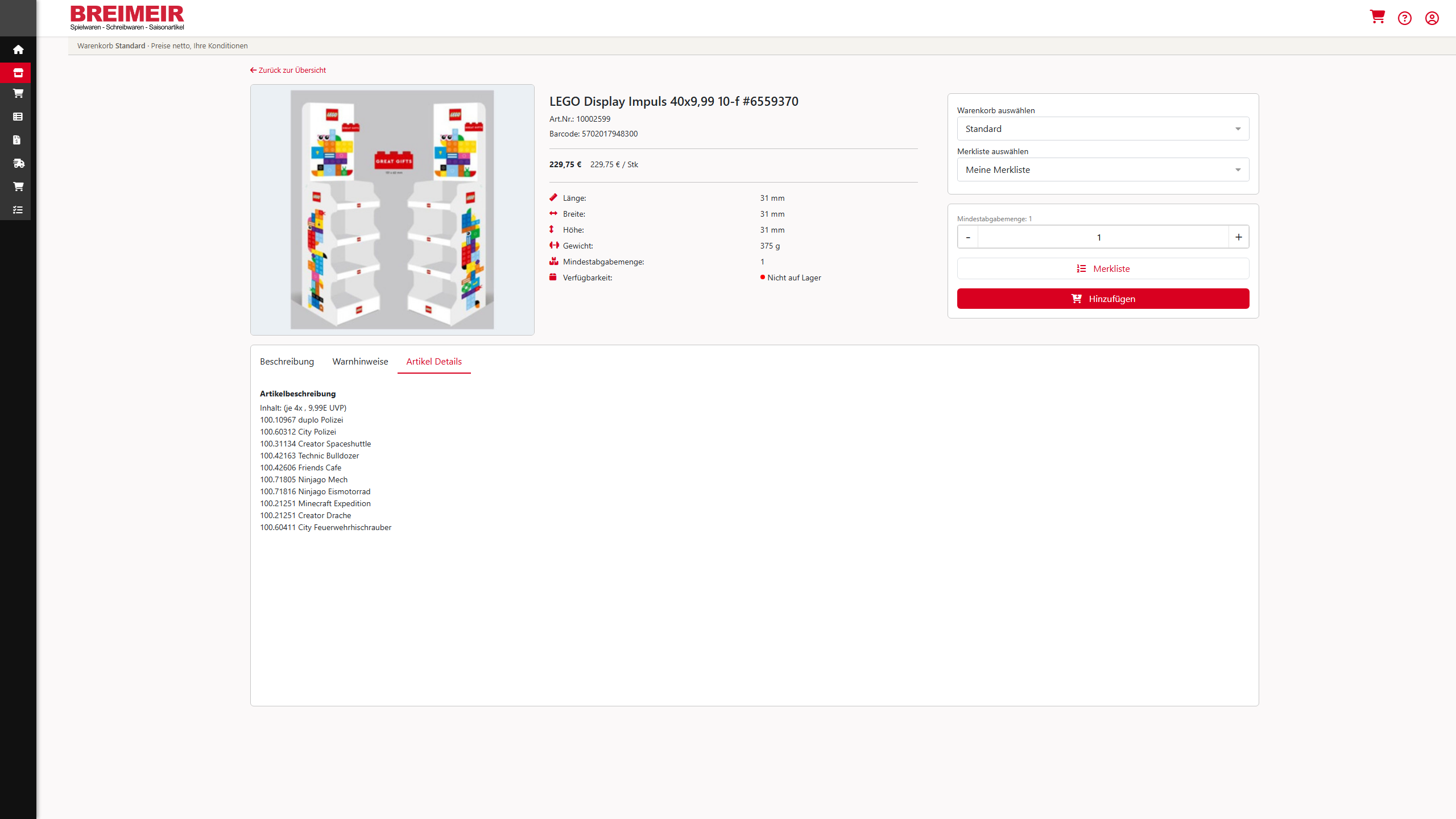Click the line 100.42606 Friends Cafe
The image size is (1456, 819).
tap(300, 468)
